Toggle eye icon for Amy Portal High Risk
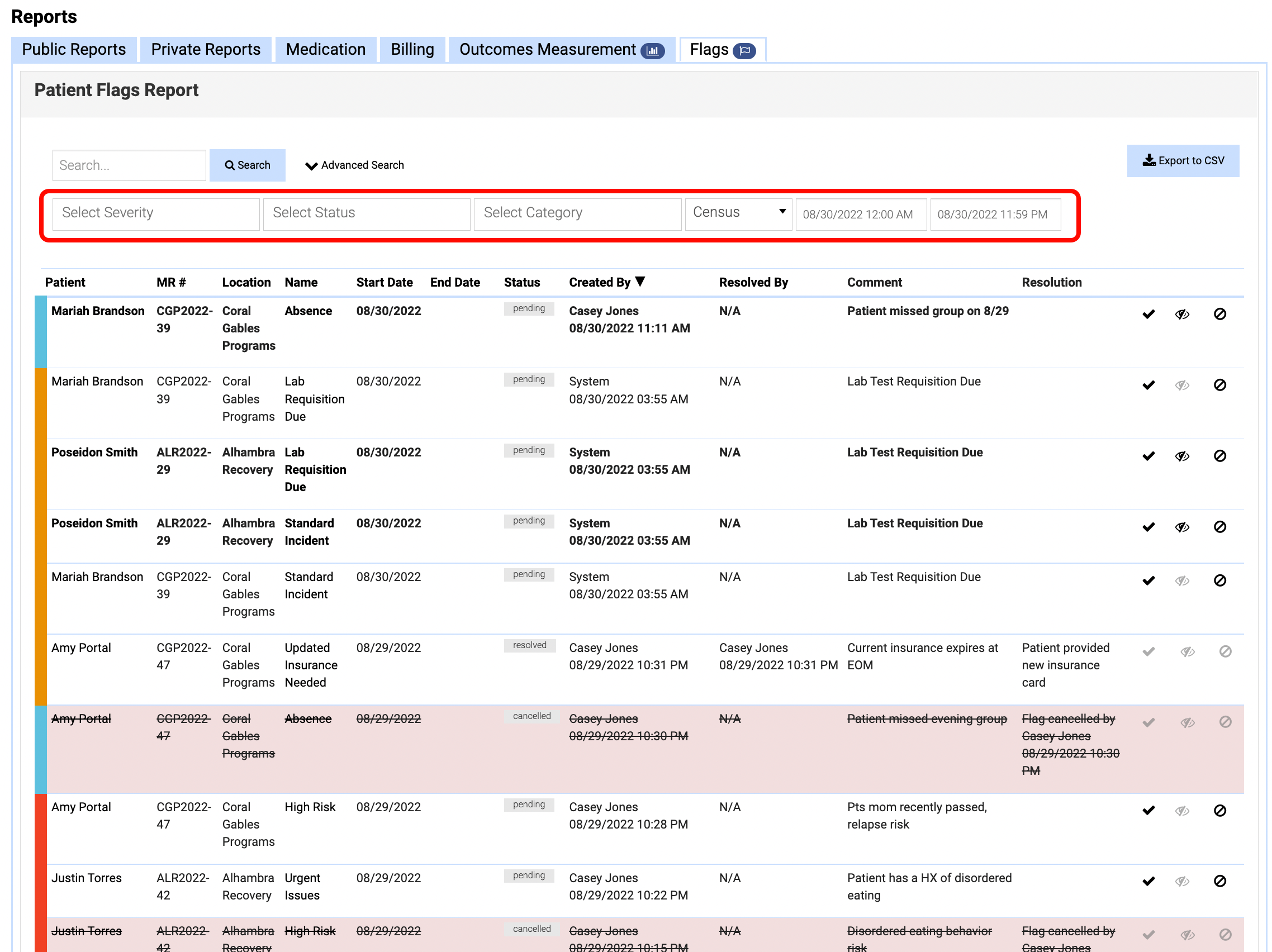The height and width of the screenshot is (952, 1272). 1182,811
